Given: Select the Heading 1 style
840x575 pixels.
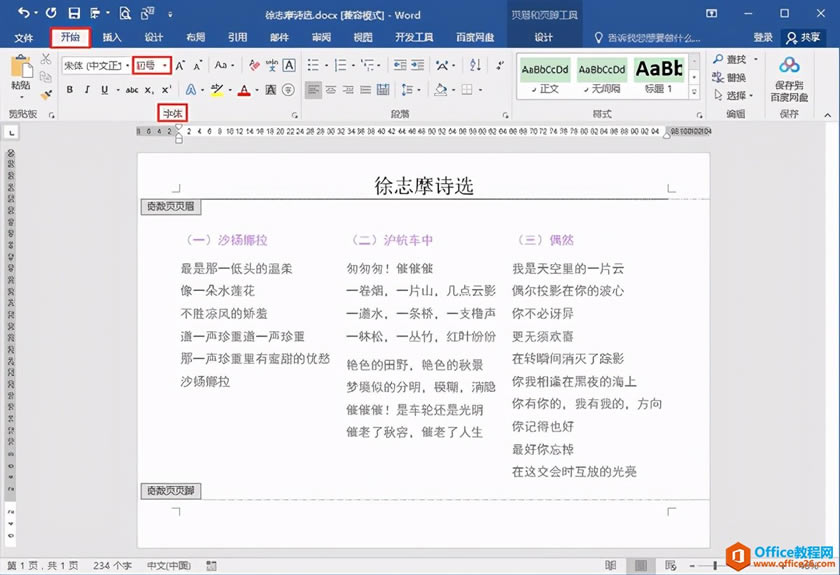Looking at the screenshot, I should [x=659, y=77].
